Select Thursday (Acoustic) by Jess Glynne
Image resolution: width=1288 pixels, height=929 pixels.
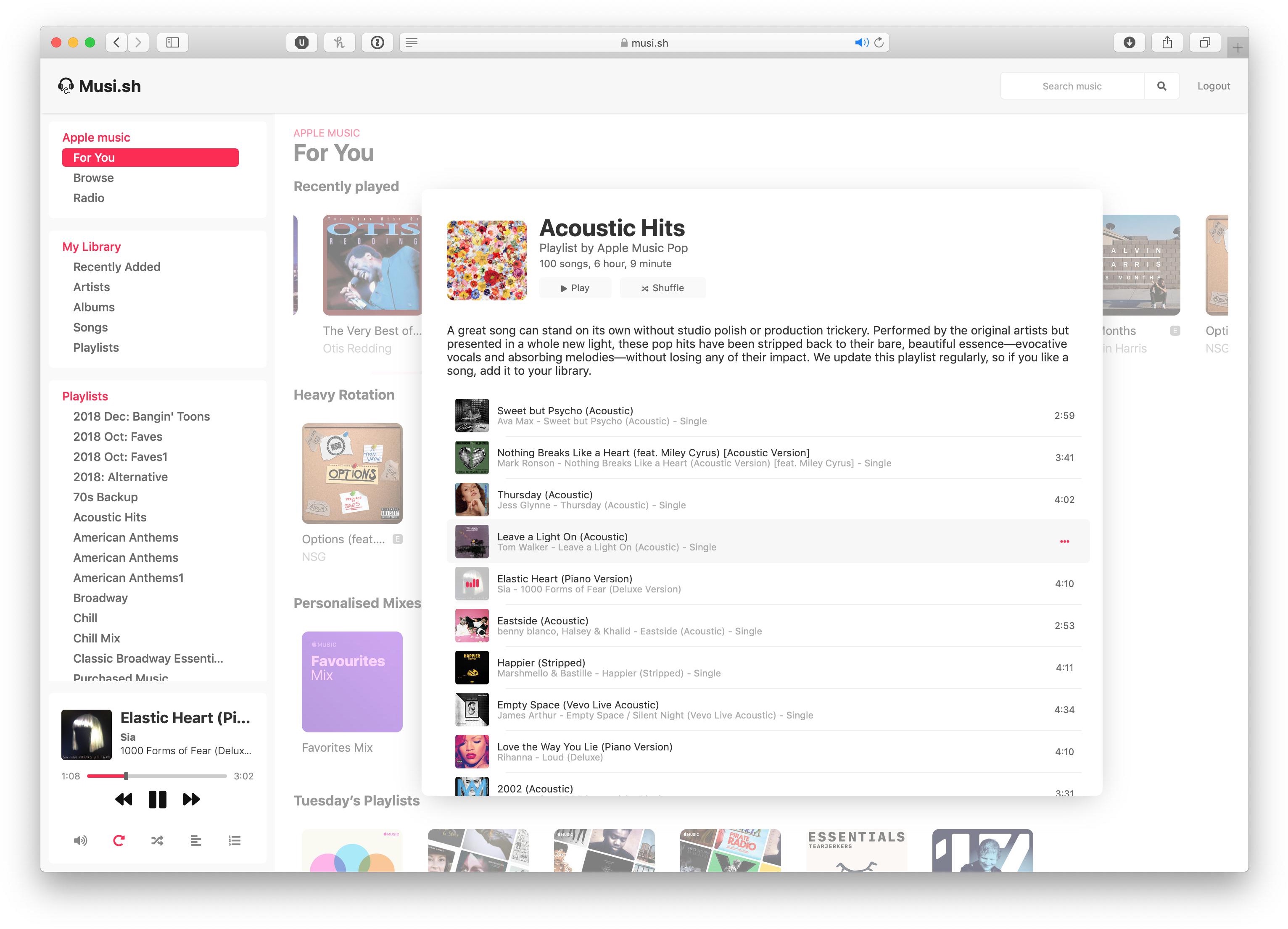coord(768,500)
